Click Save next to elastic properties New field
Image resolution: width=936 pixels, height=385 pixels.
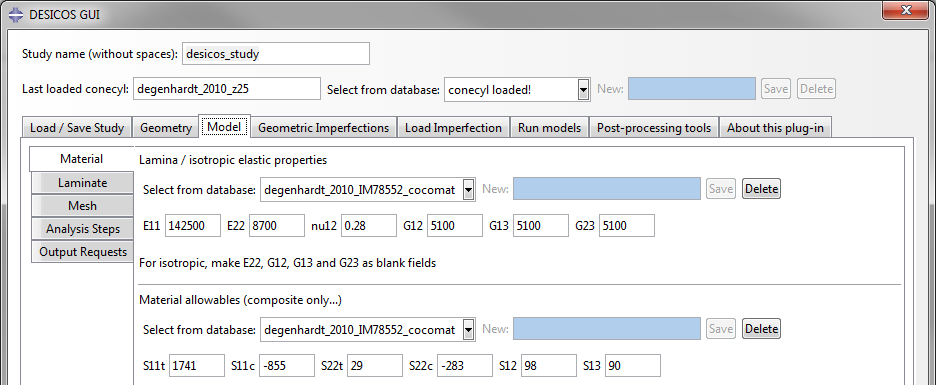point(721,189)
